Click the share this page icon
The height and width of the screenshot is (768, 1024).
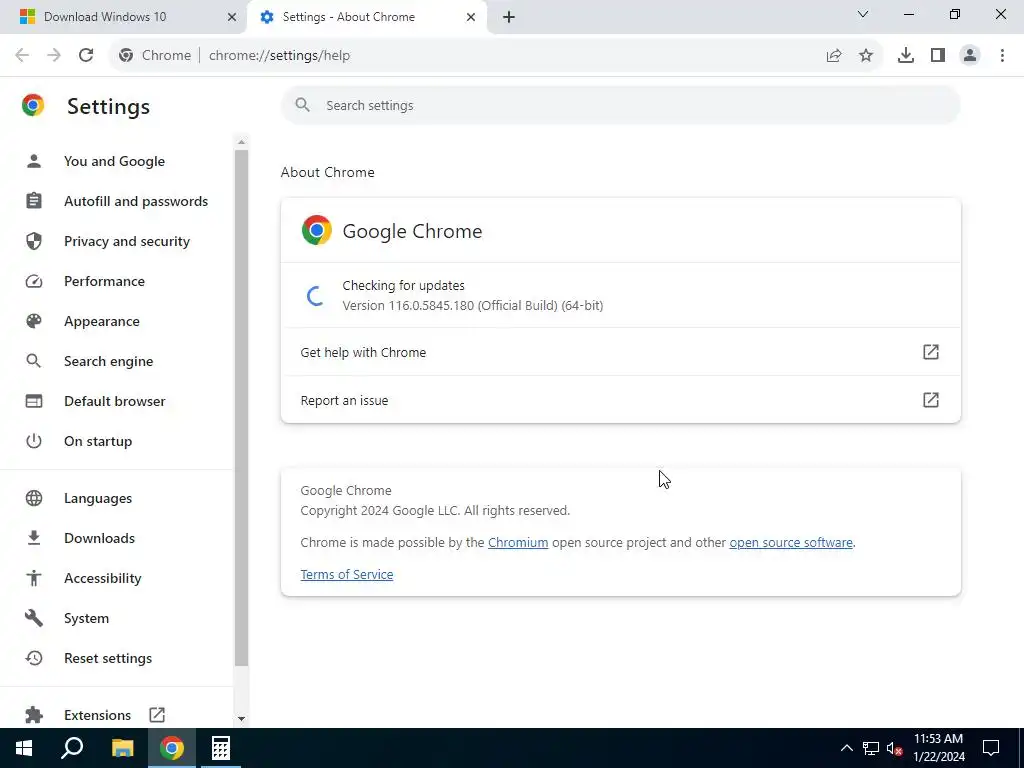834,56
